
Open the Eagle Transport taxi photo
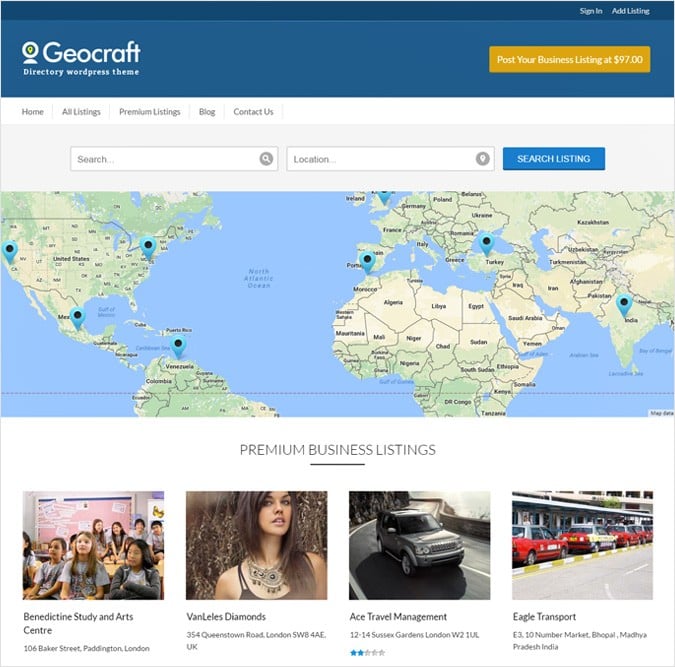582,545
